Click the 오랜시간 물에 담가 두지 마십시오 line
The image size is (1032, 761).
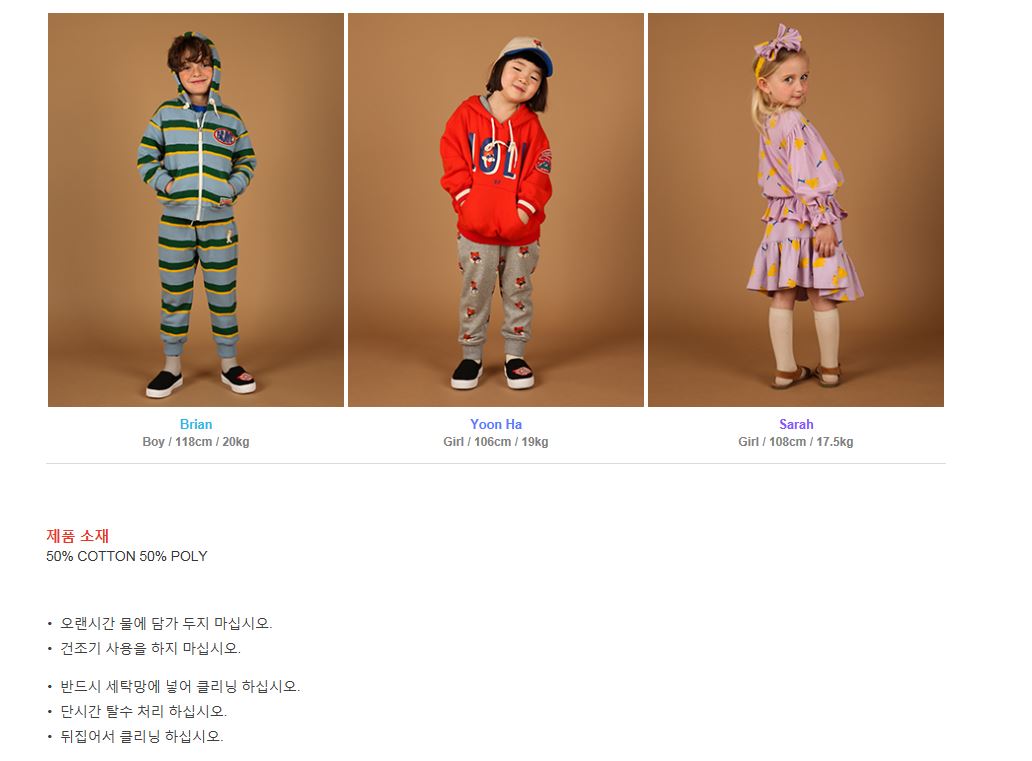[x=166, y=623]
